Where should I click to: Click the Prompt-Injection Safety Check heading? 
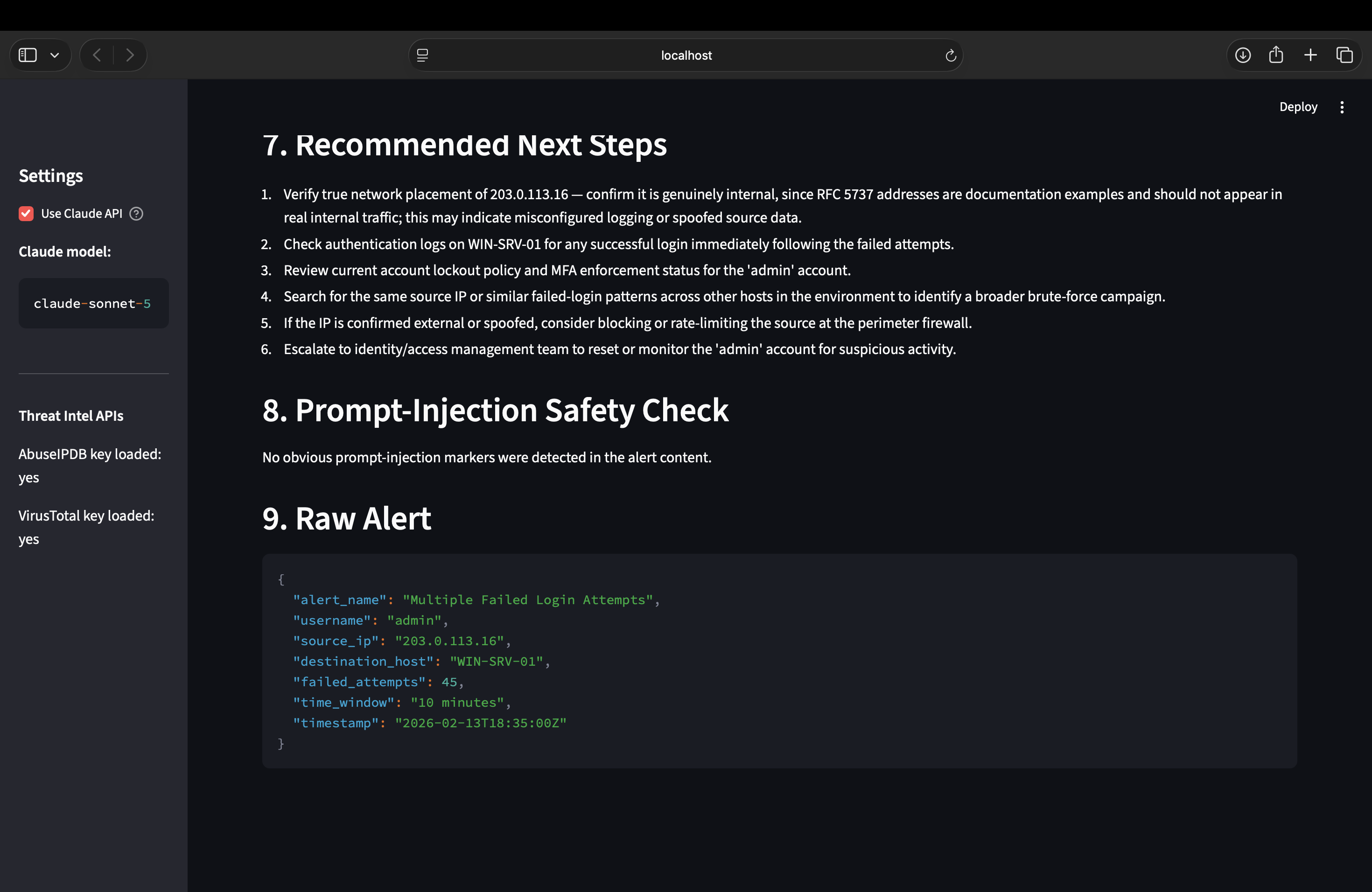coord(495,410)
